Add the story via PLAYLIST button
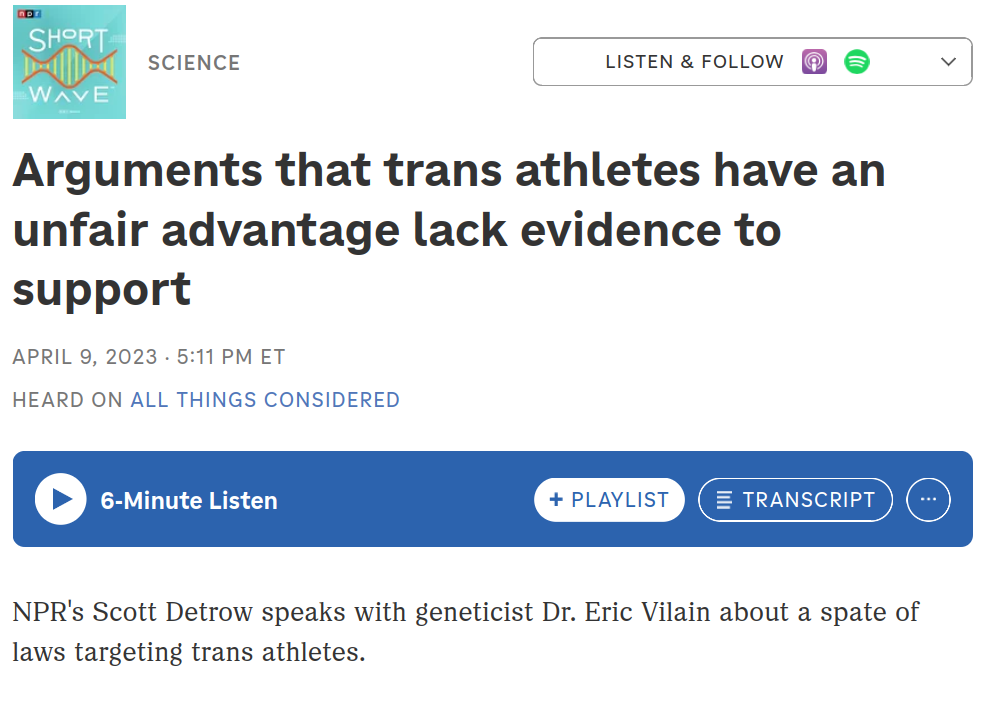 click(609, 499)
